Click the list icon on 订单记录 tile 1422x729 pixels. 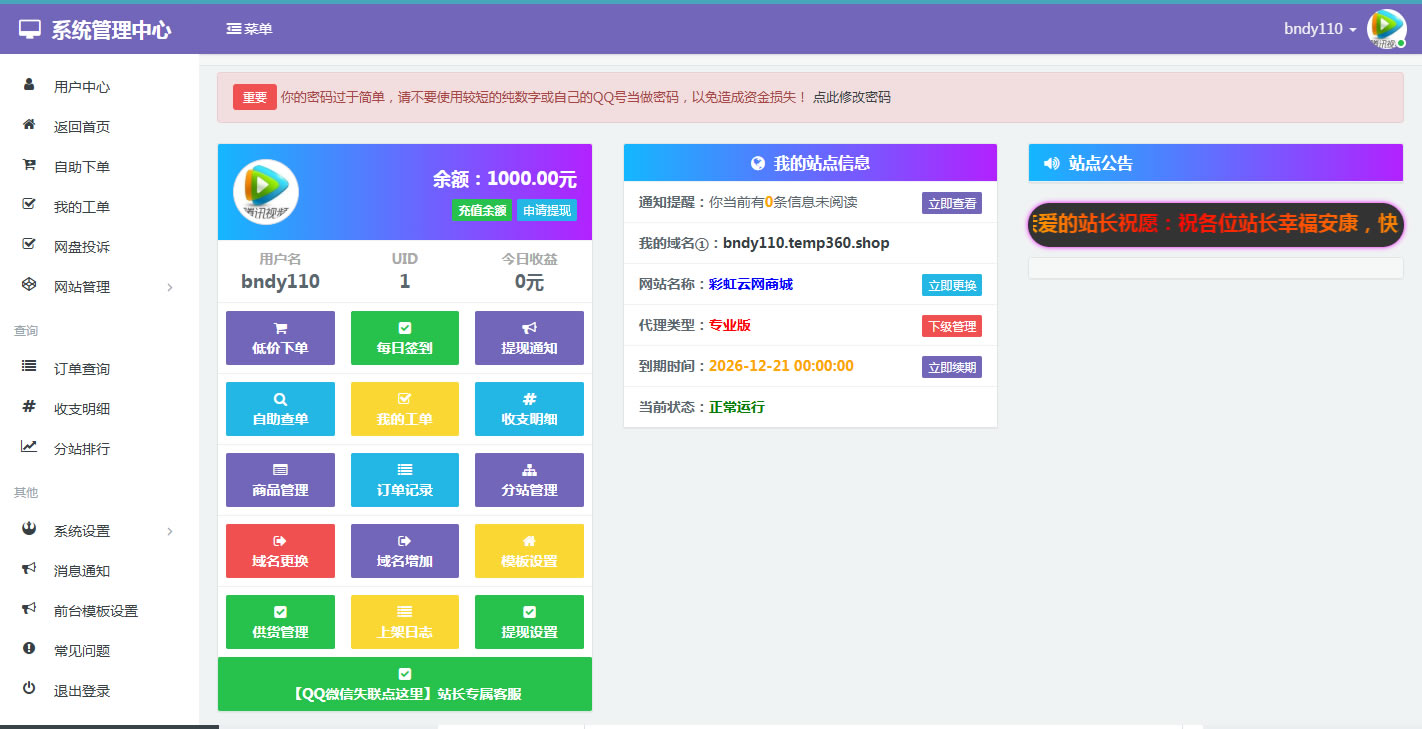coord(405,470)
